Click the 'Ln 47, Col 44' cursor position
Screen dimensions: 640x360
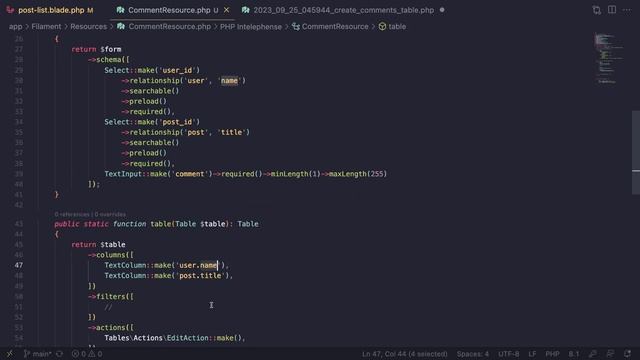click(x=404, y=354)
